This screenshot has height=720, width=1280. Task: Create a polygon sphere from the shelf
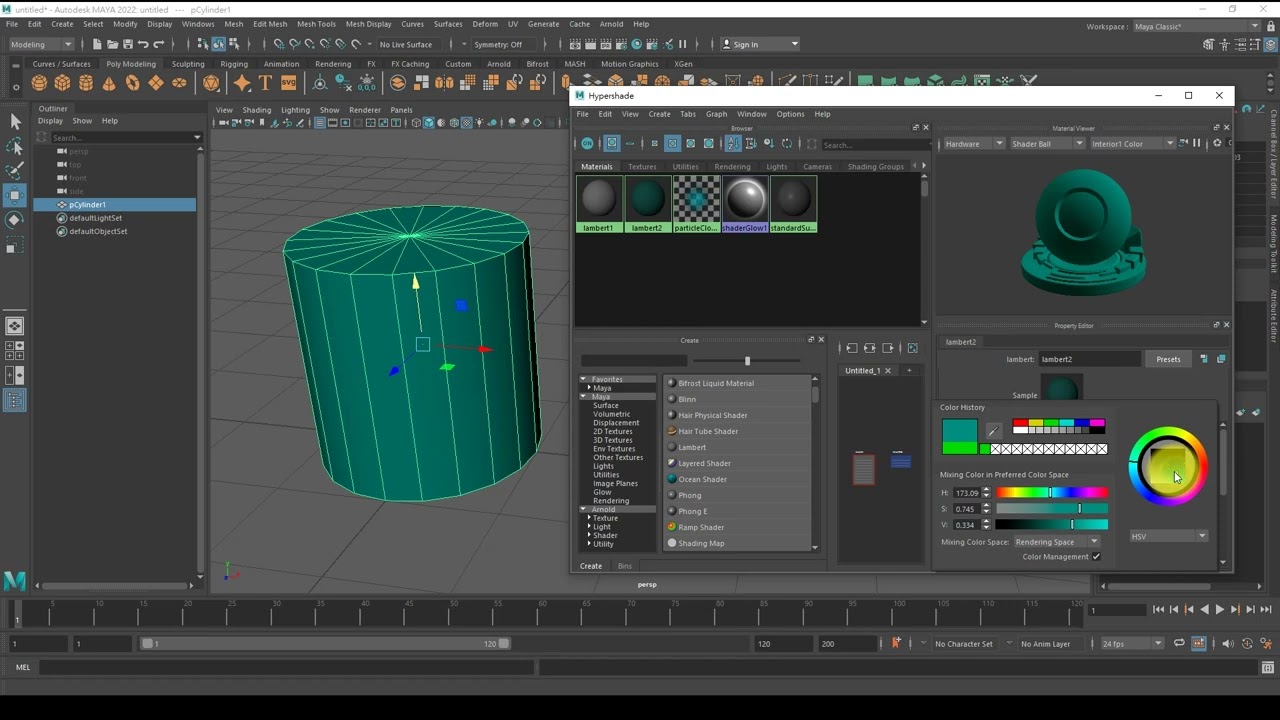(x=39, y=83)
